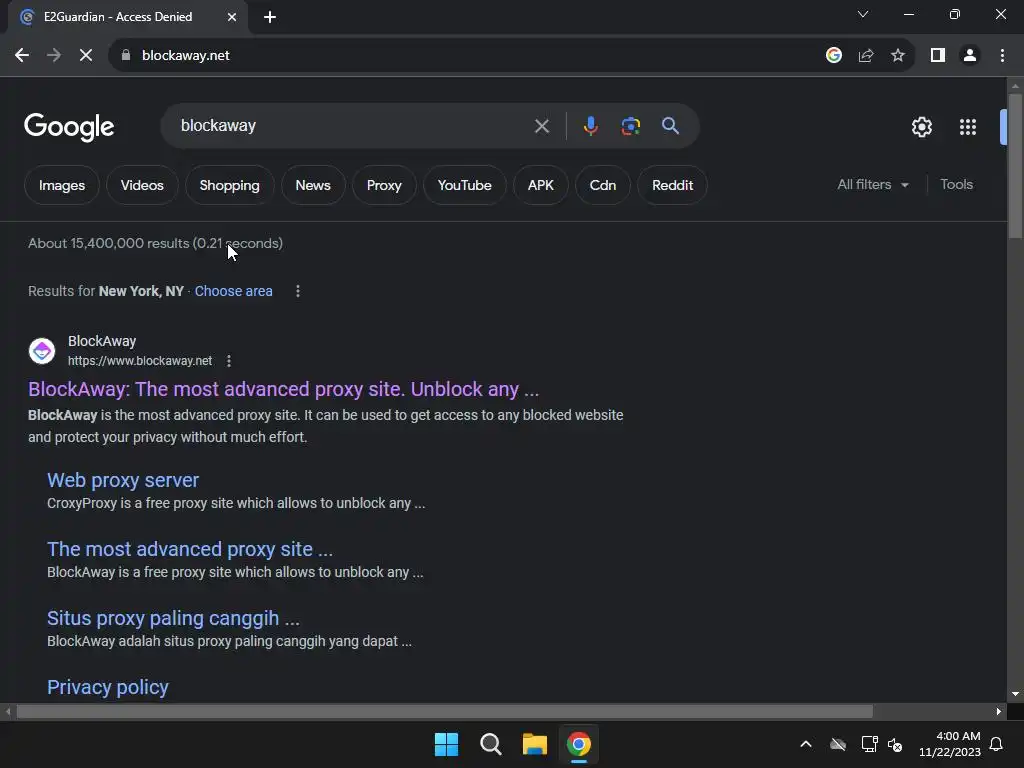The image size is (1024, 768).
Task: Start voice search with microphone icon
Action: [x=590, y=126]
